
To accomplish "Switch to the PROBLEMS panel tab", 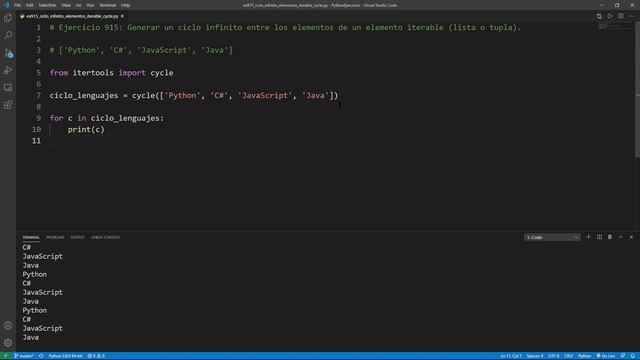I will point(55,238).
